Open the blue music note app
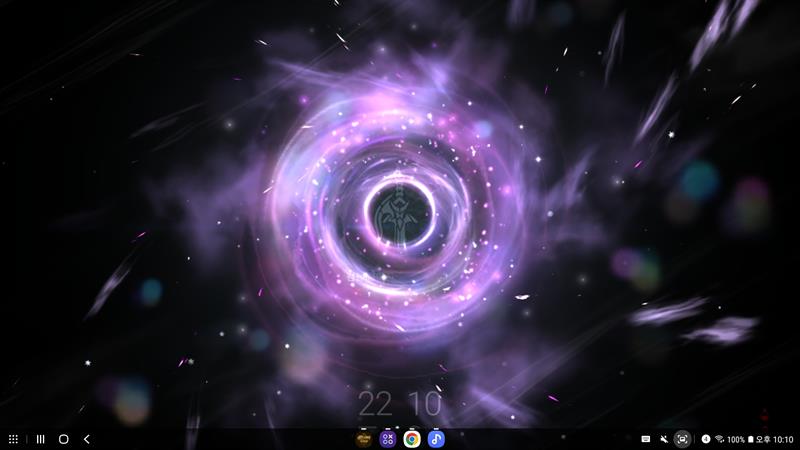The width and height of the screenshot is (800, 450). [436, 439]
